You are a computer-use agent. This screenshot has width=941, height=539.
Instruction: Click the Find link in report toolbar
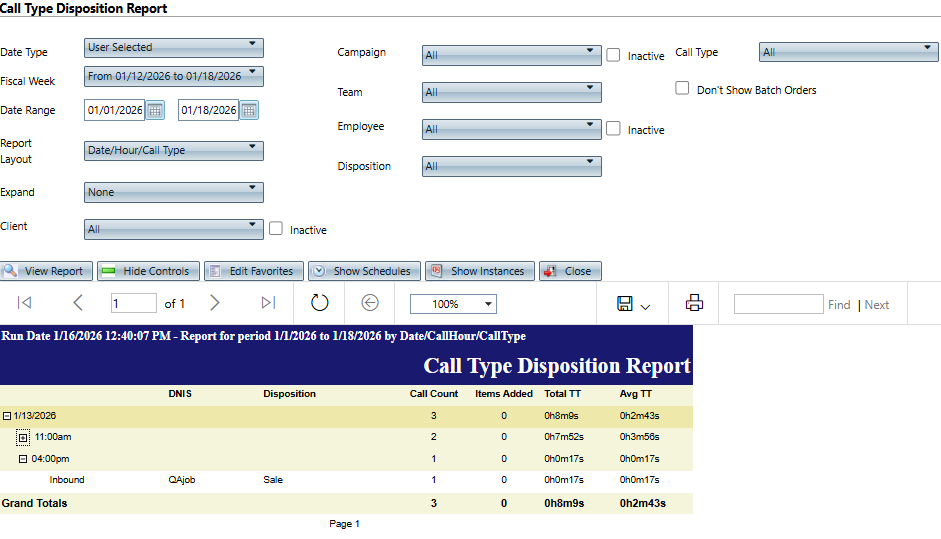click(x=839, y=305)
